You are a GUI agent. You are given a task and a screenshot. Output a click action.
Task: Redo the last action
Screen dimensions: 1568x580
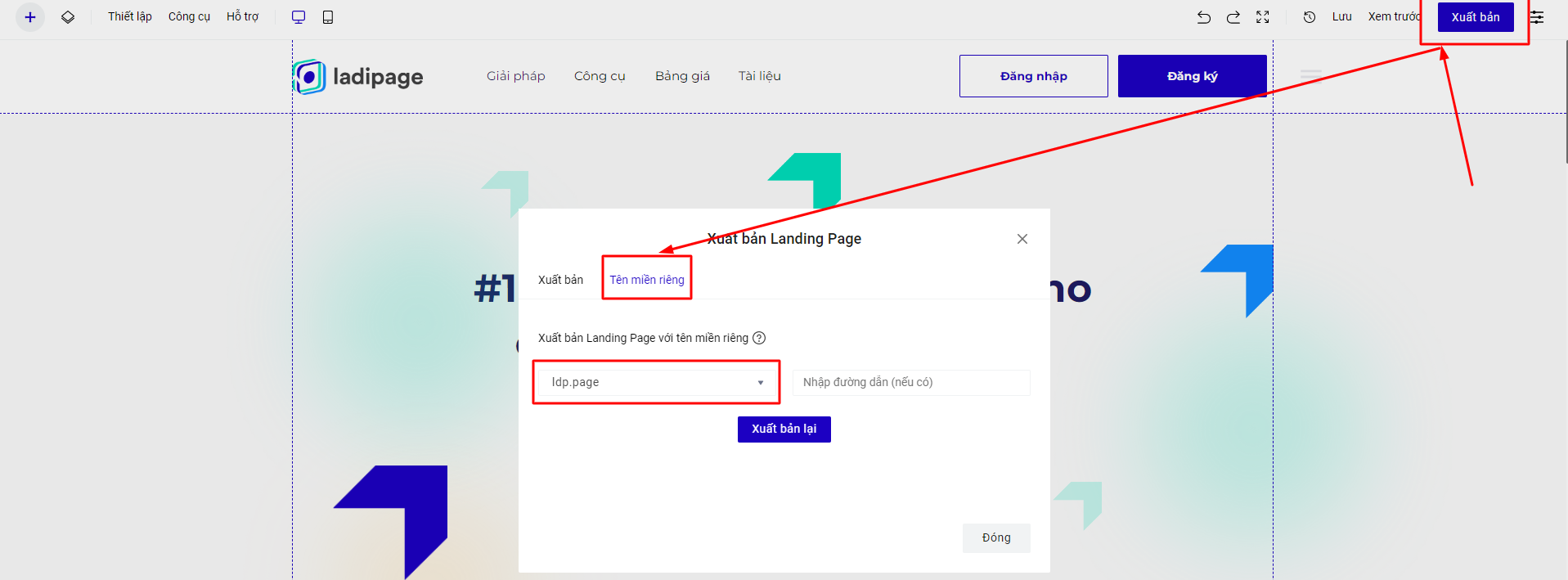pyautogui.click(x=1233, y=17)
